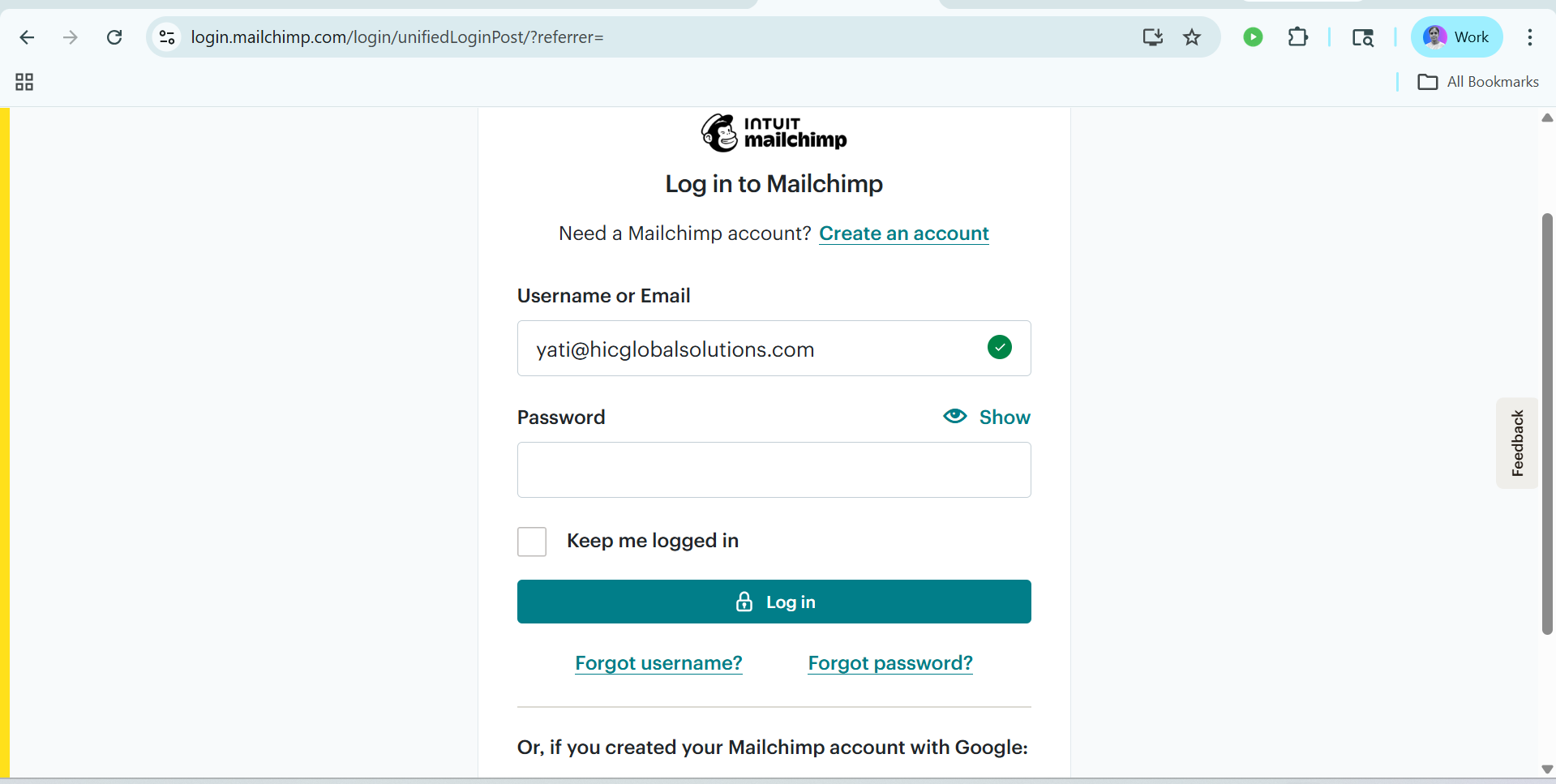Open the All Bookmarks folder
This screenshot has width=1556, height=784.
(x=1478, y=82)
